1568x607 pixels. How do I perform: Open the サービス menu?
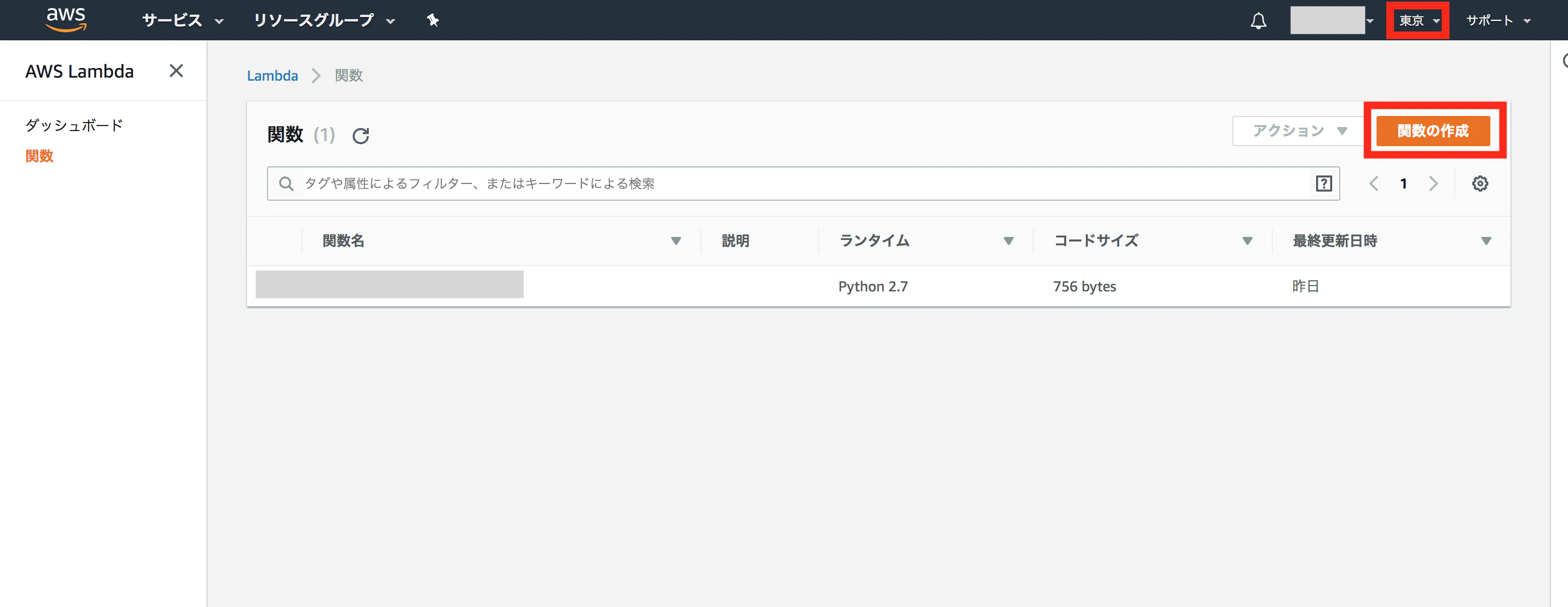(x=182, y=21)
